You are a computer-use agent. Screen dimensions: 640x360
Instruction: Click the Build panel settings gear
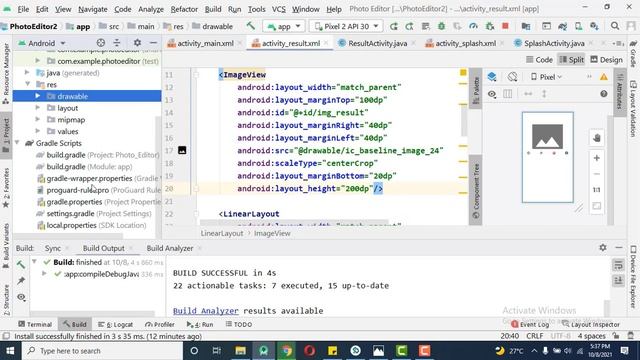point(603,248)
